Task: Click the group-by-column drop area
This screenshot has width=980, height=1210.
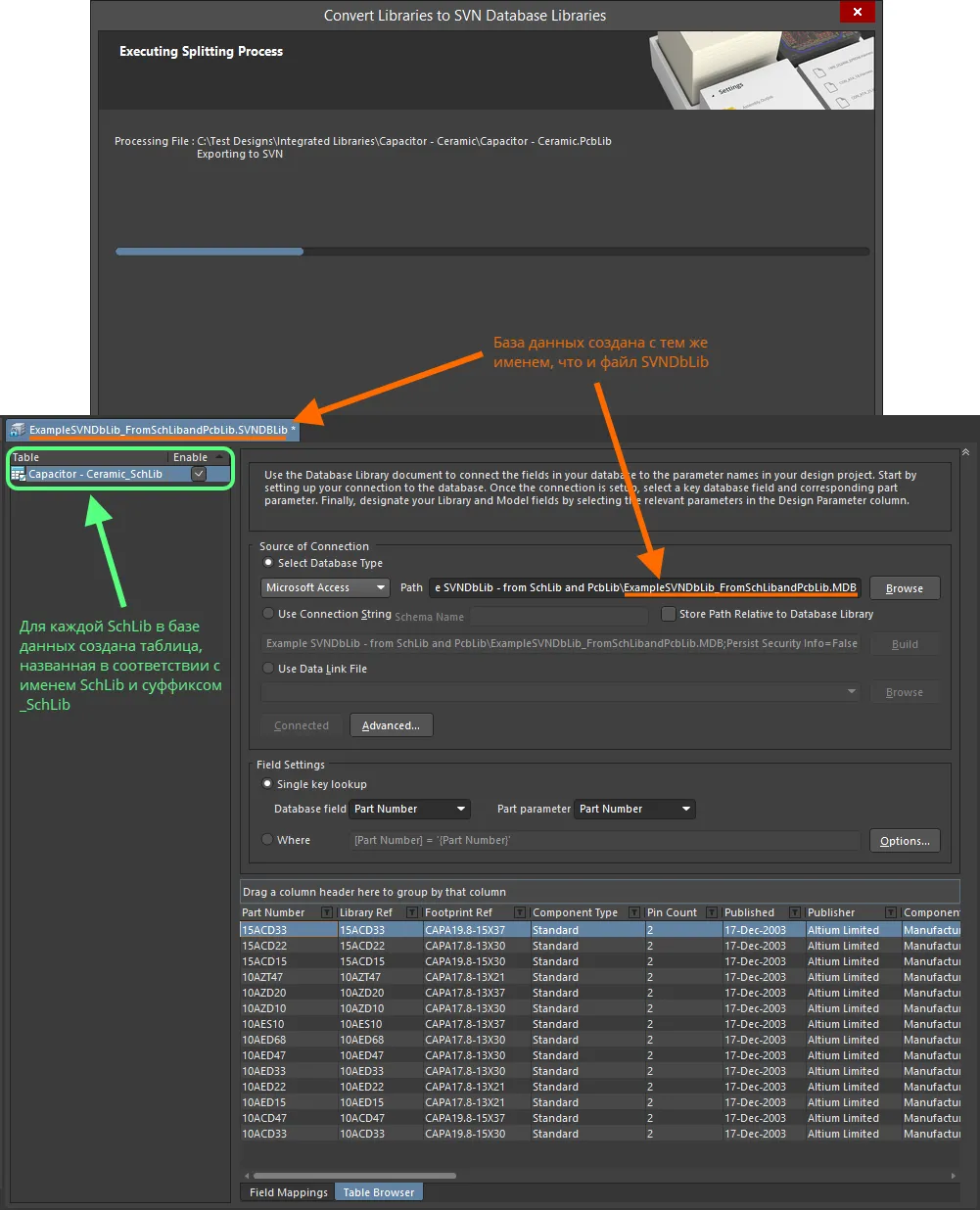Action: click(600, 892)
